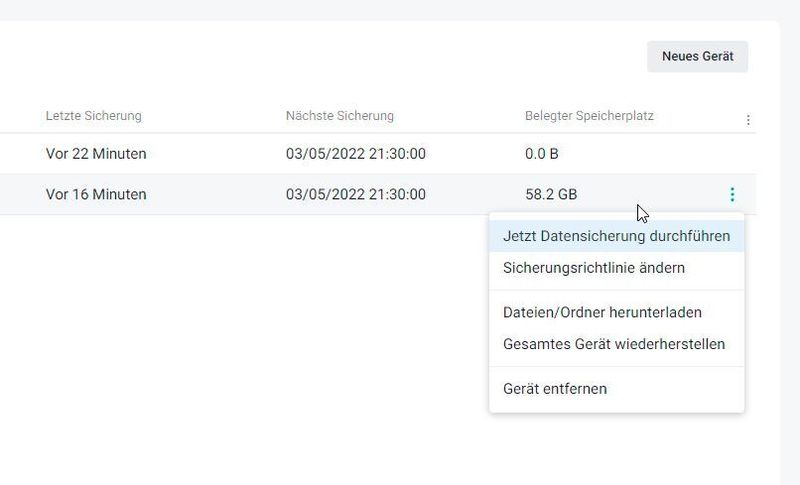
Task: Click next backup date in the 58.2 GB row
Action: (356, 194)
